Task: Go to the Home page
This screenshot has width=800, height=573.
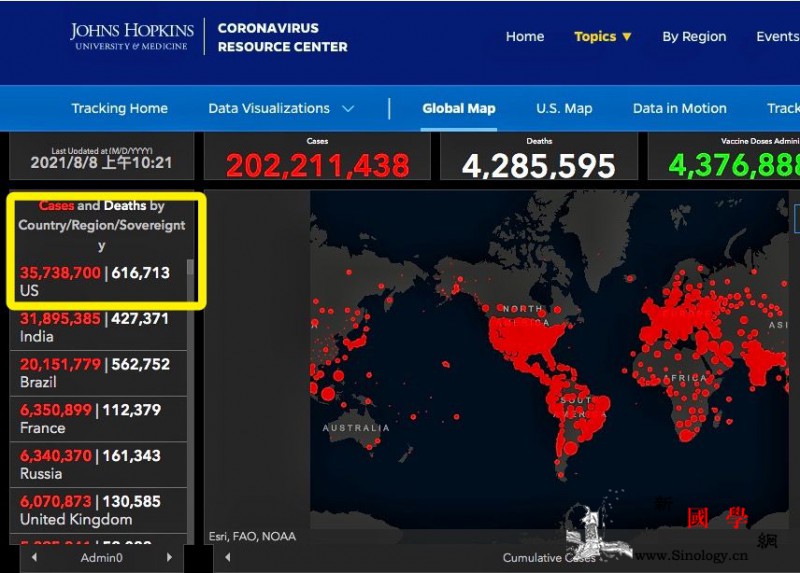Action: (x=524, y=37)
